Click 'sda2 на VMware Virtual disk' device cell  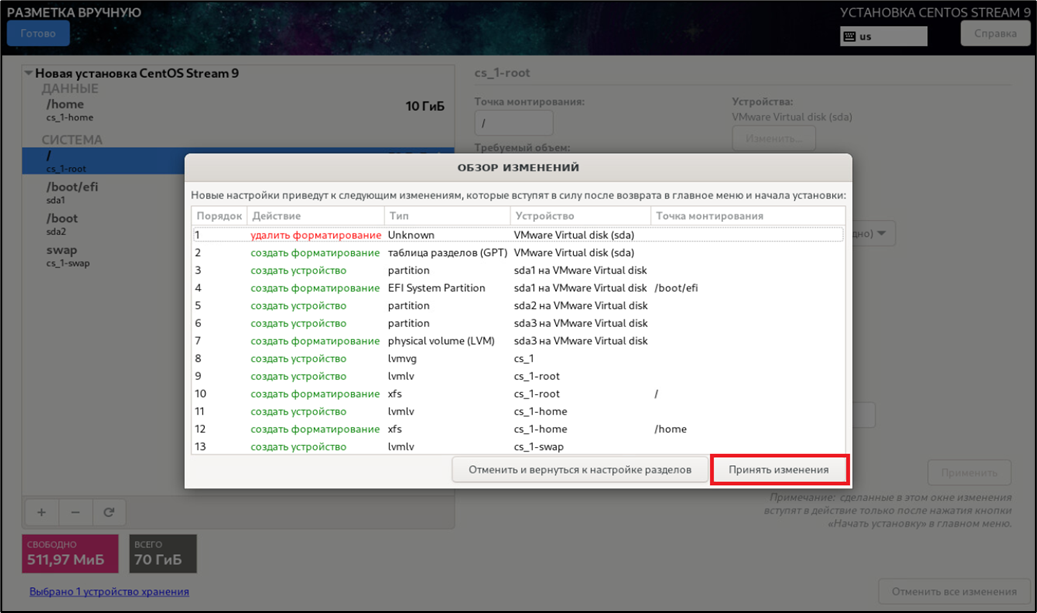click(581, 306)
